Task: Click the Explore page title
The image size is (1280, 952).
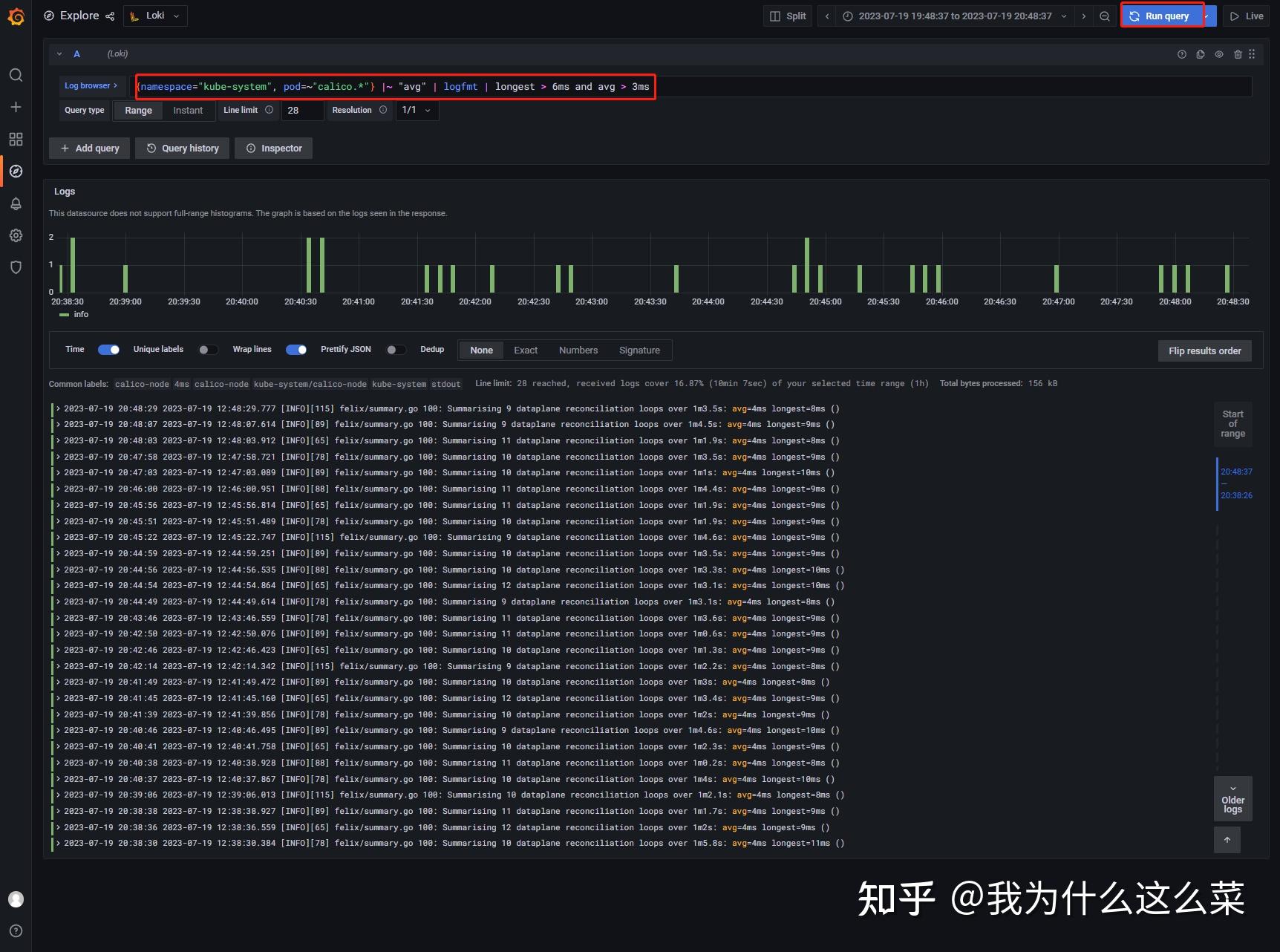Action: (79, 16)
